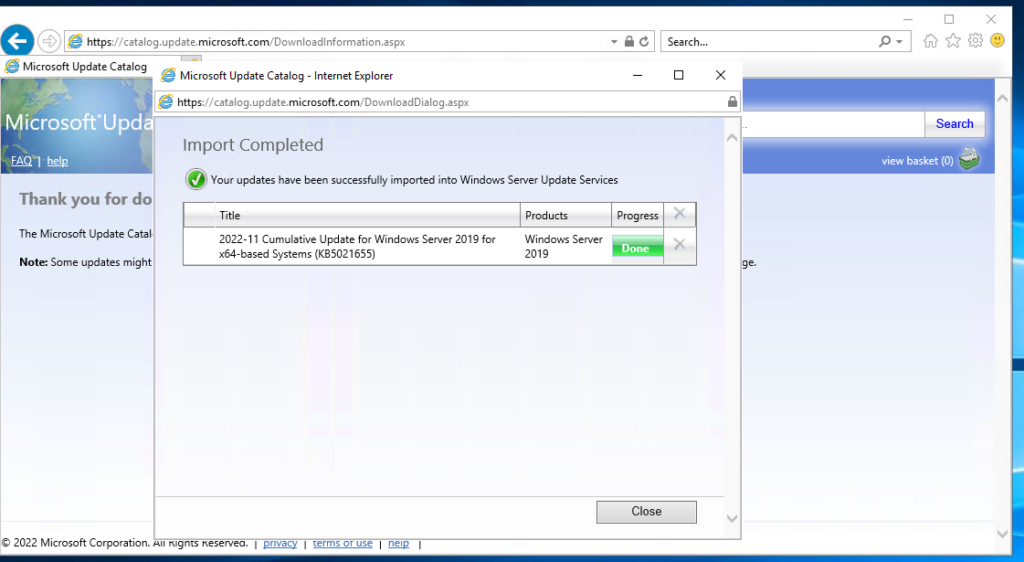Click the main page scrollbar down arrow
1024x562 pixels.
pos(1002,533)
